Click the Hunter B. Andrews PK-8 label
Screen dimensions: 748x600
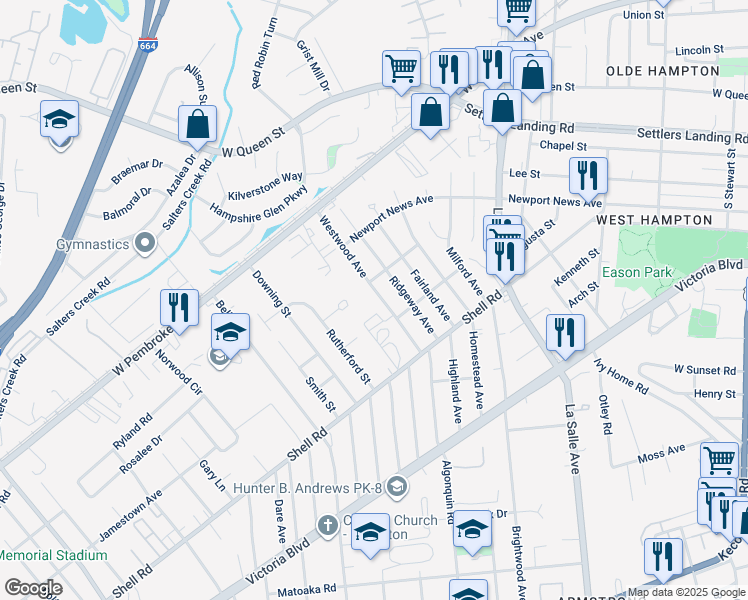click(308, 488)
